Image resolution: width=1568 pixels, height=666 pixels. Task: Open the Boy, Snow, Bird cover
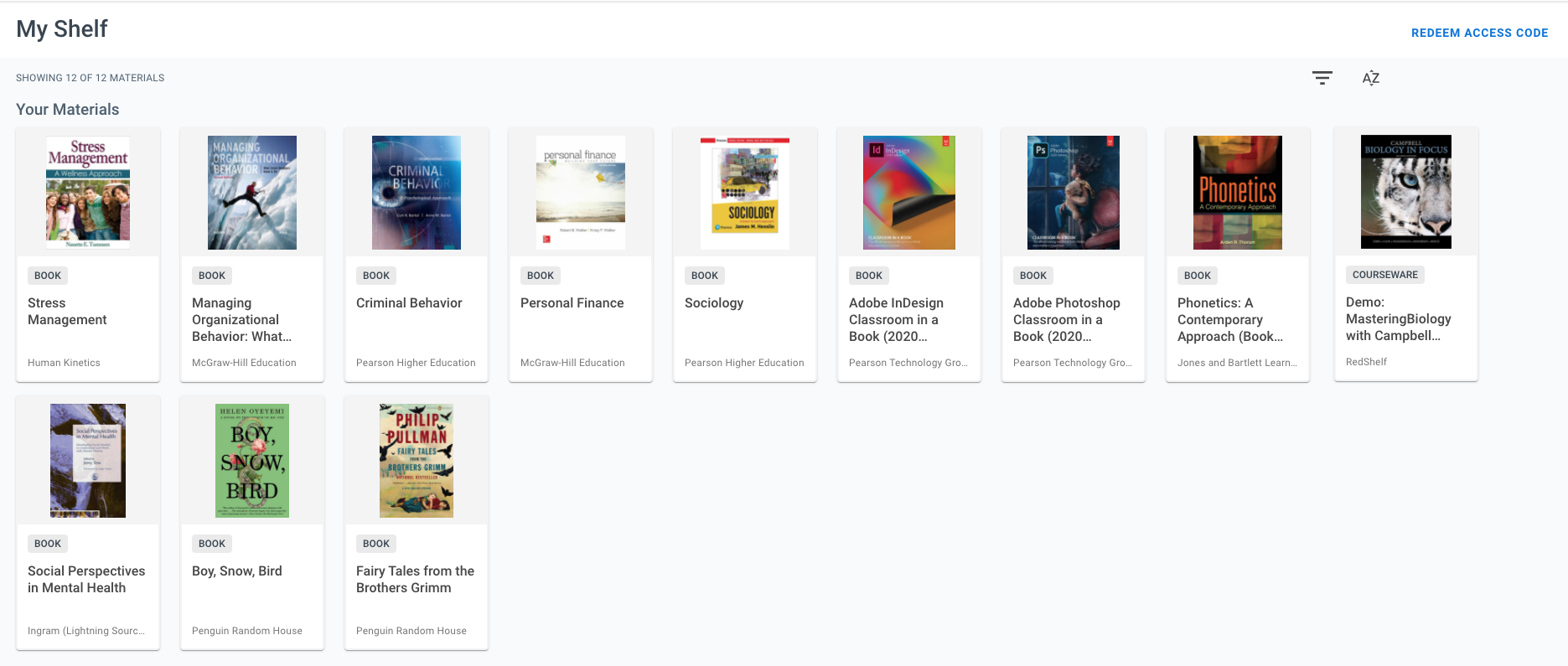click(252, 461)
